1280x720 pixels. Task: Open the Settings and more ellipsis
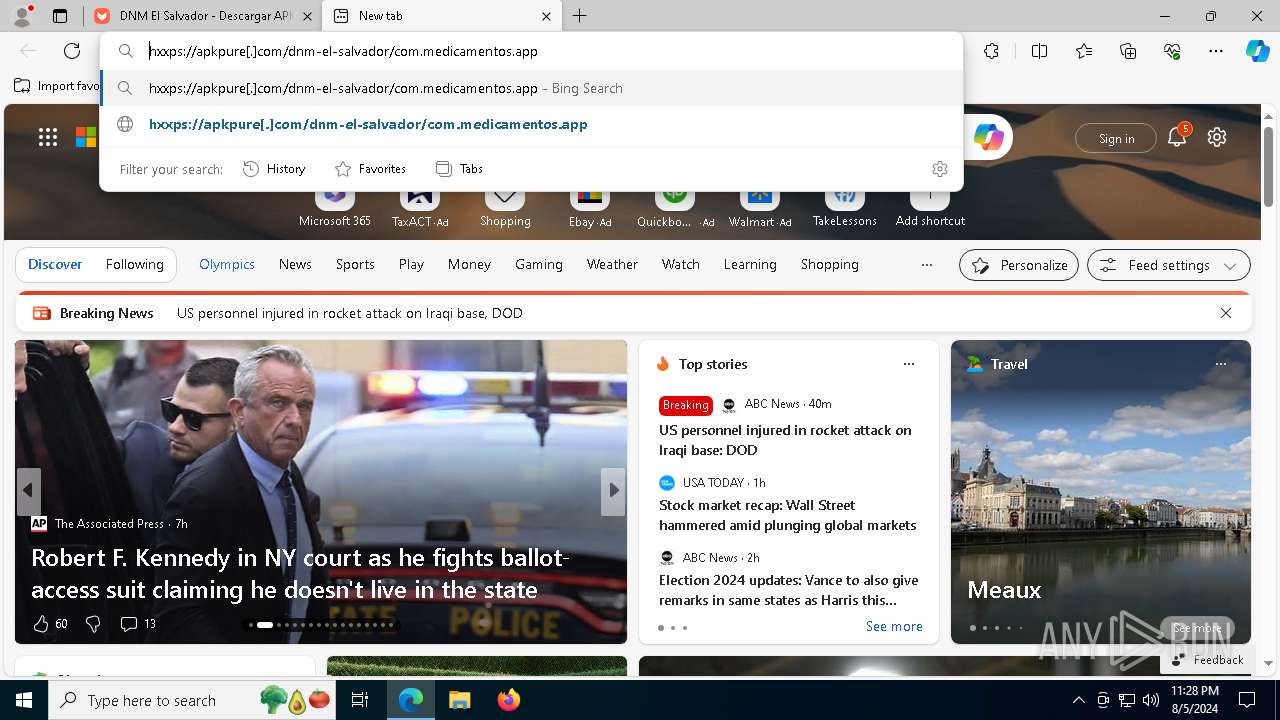click(x=1216, y=51)
